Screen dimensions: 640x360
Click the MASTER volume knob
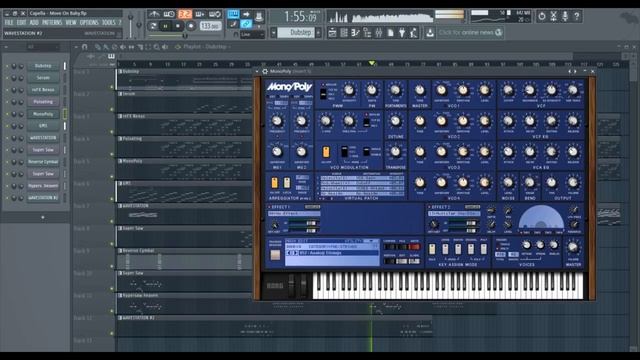pyautogui.click(x=573, y=247)
